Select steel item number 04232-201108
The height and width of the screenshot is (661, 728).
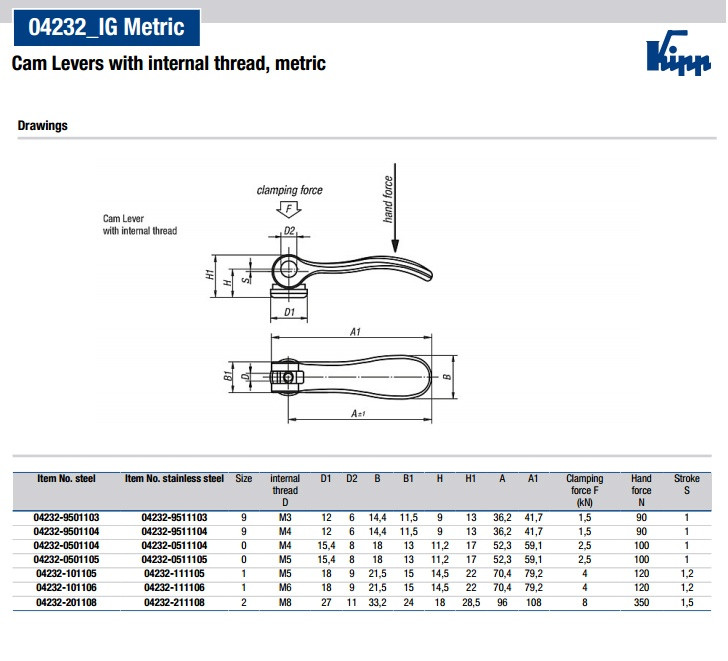click(66, 604)
